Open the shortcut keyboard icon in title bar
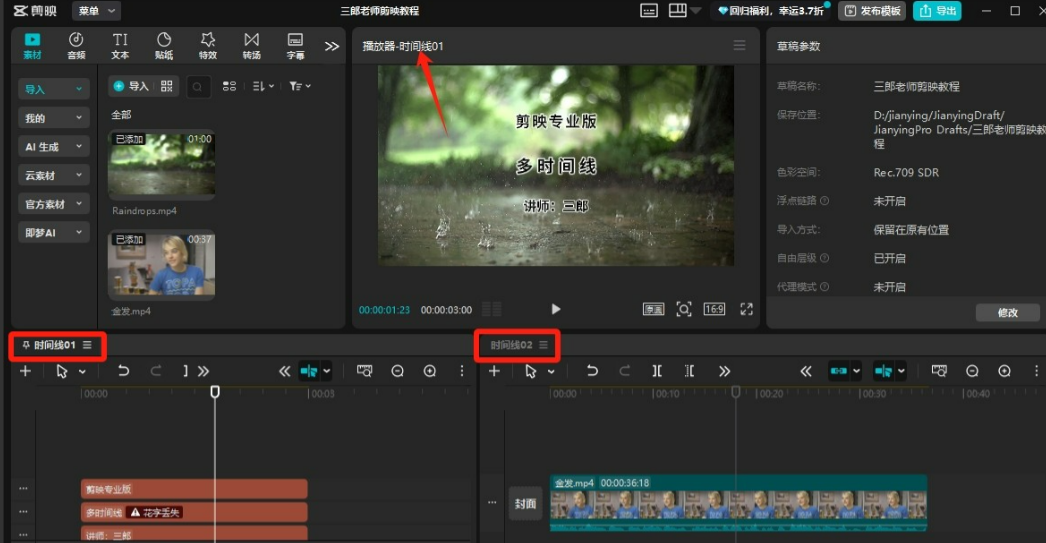Viewport: 1046px width, 543px height. (x=648, y=11)
